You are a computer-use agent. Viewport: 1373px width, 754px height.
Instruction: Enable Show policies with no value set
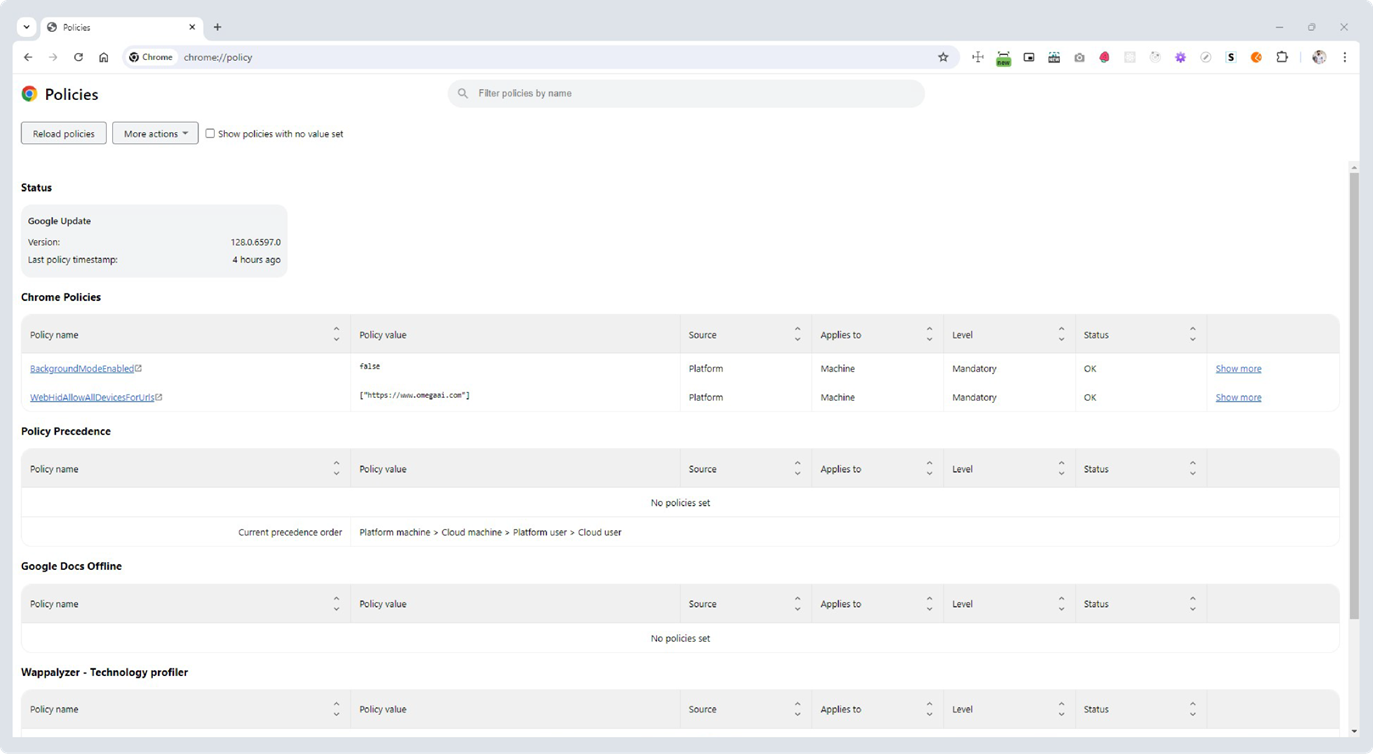[x=210, y=133]
